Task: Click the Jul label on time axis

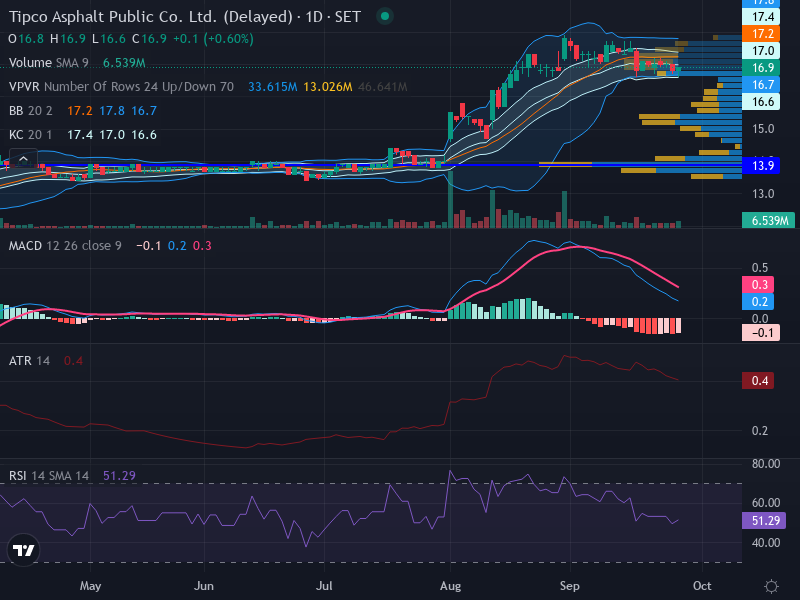Action: [324, 586]
